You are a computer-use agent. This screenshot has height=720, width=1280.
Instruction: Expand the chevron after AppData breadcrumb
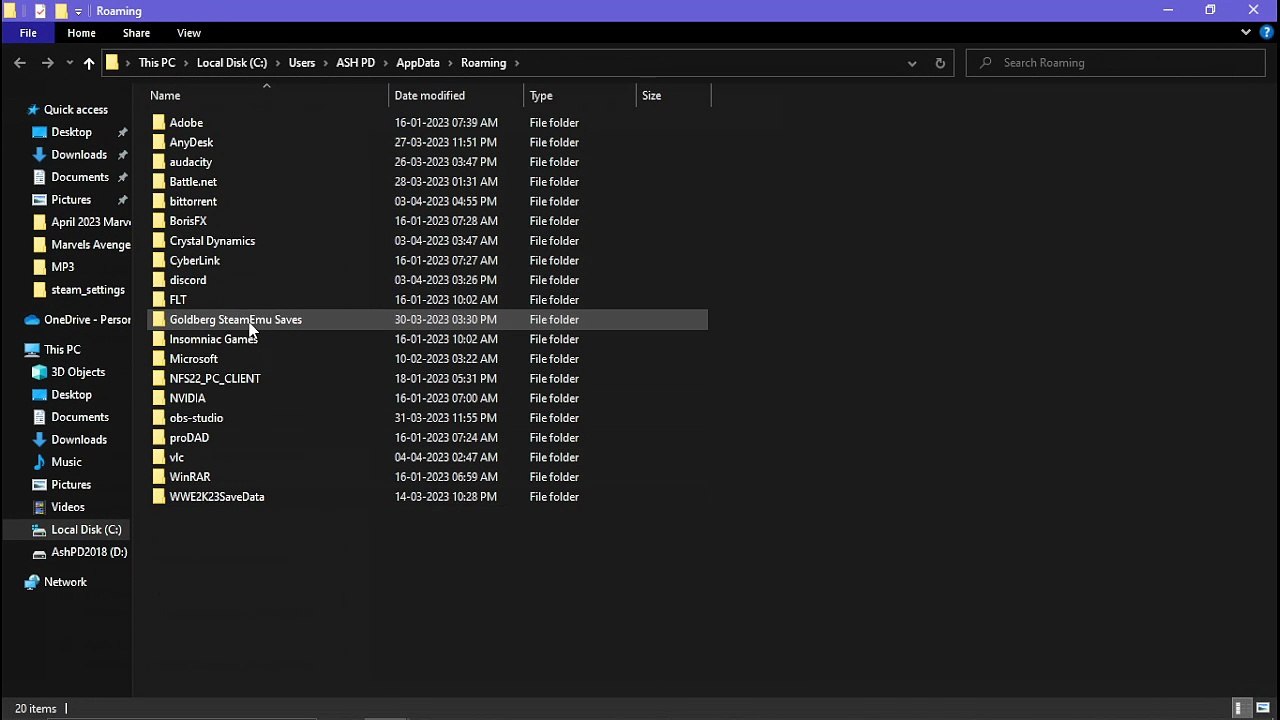[x=450, y=63]
